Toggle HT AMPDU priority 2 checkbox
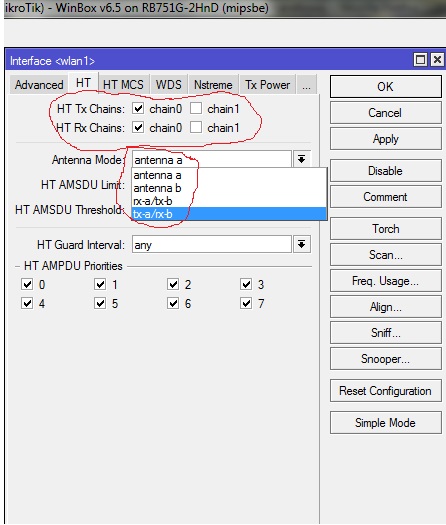 coord(173,284)
